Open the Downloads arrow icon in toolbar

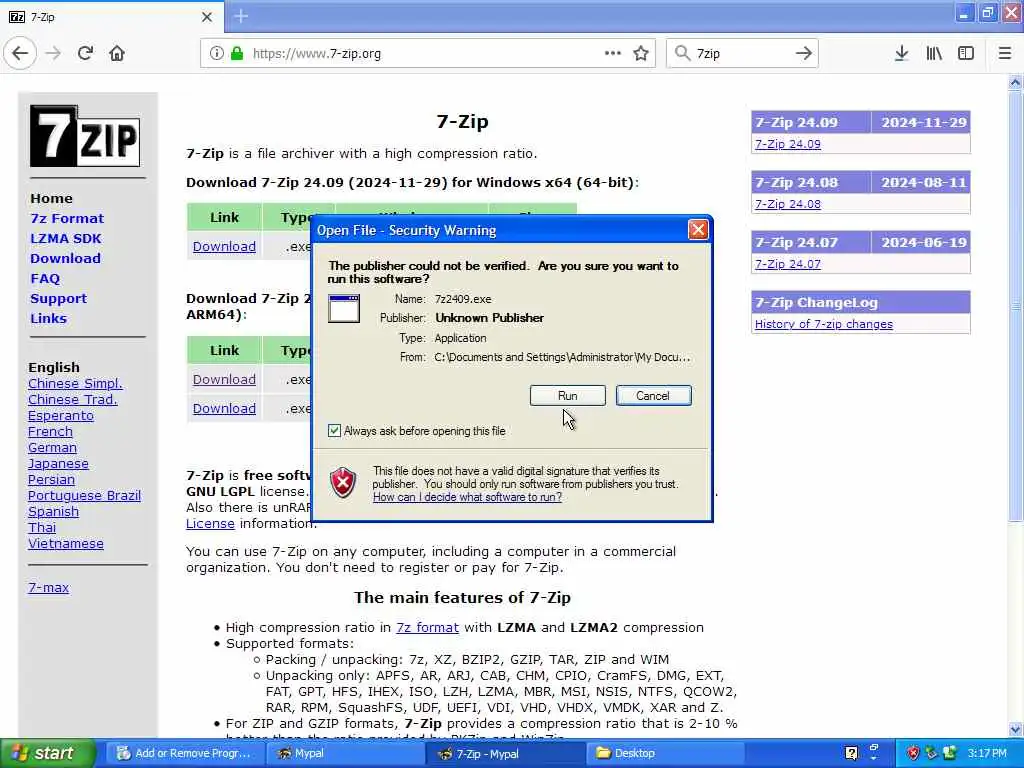pos(902,53)
